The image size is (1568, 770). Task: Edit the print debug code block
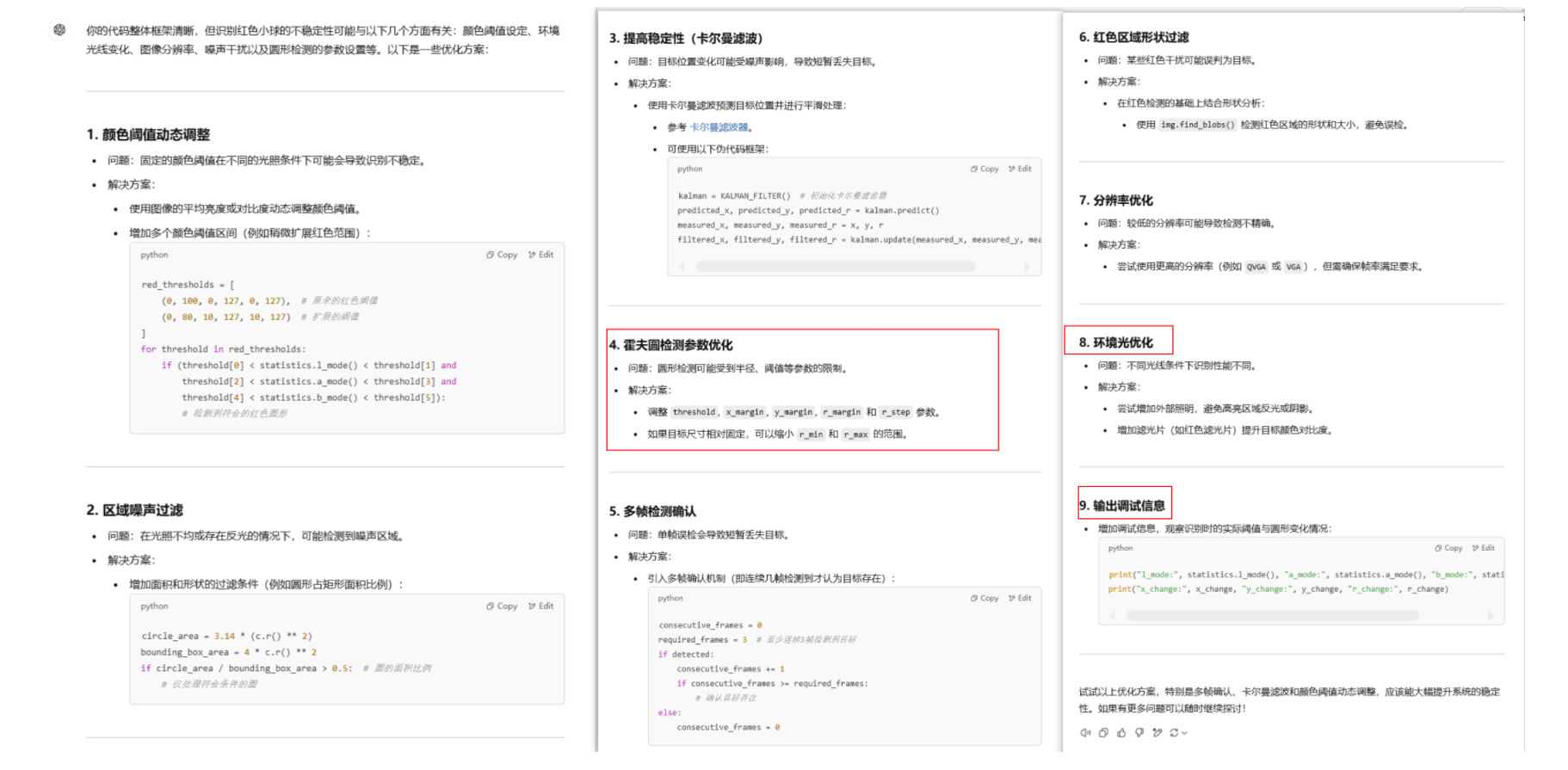(x=1484, y=548)
